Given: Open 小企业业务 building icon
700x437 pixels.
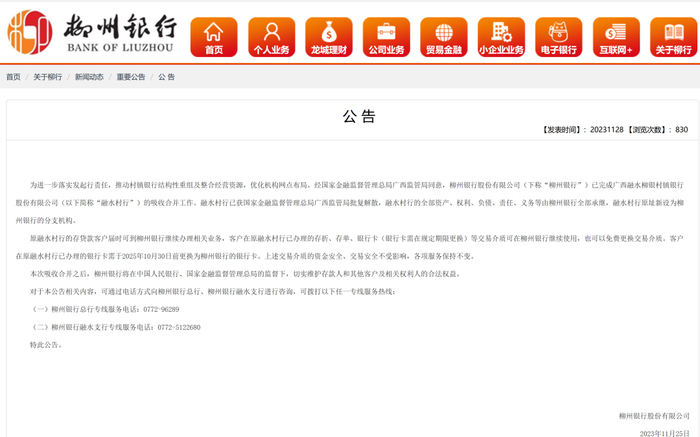Looking at the screenshot, I should pos(501,37).
